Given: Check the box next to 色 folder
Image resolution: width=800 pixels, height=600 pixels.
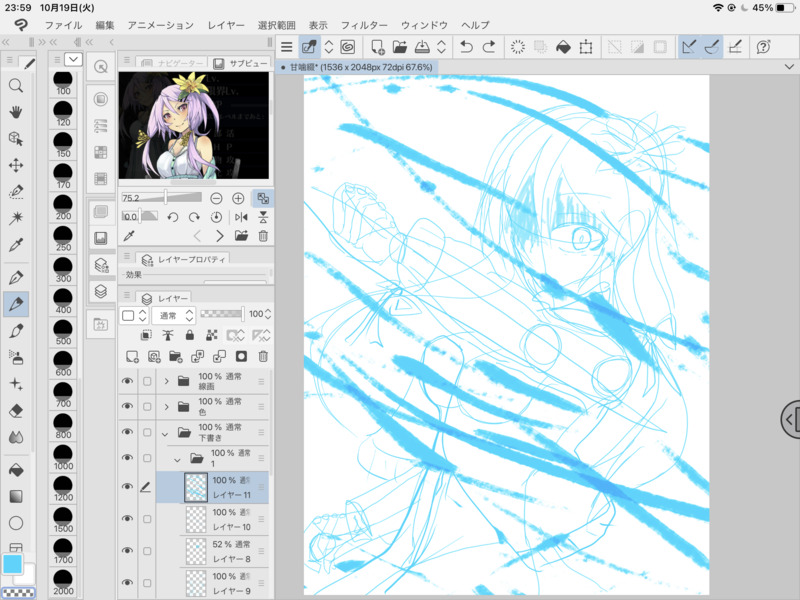Looking at the screenshot, I should 147,407.
